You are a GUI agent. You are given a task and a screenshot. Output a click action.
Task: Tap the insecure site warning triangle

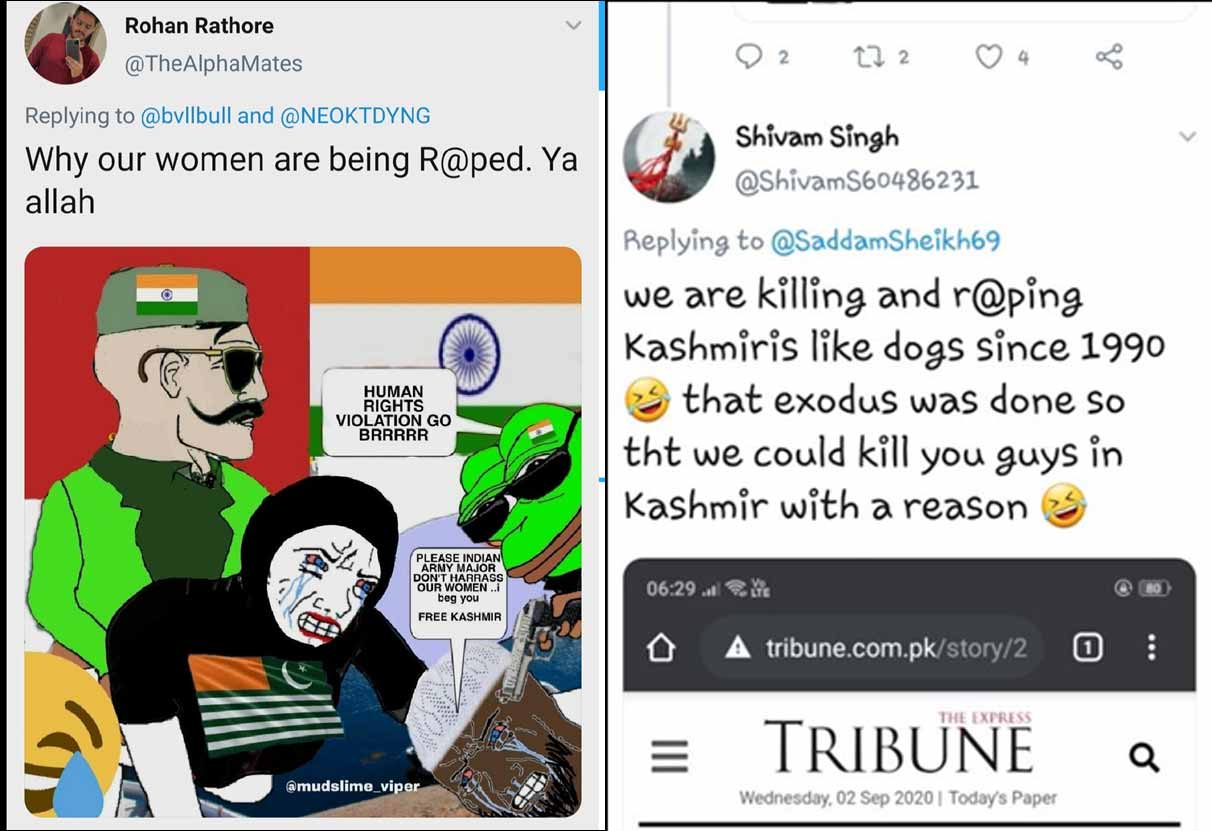[x=738, y=648]
